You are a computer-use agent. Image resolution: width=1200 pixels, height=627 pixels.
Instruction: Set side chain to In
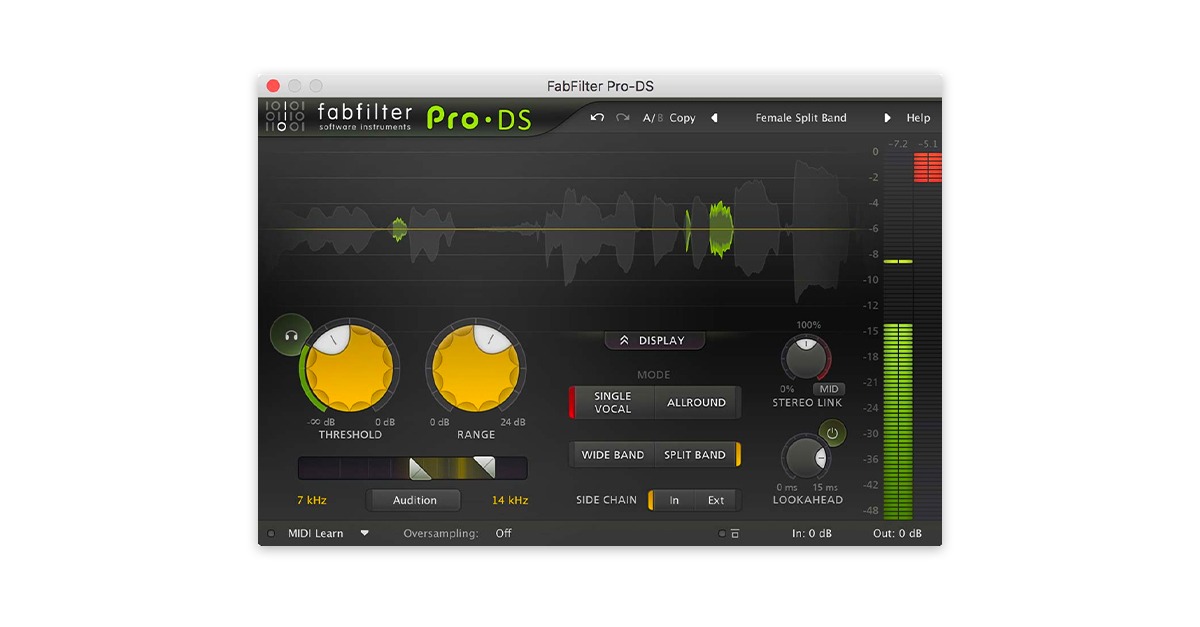click(674, 500)
